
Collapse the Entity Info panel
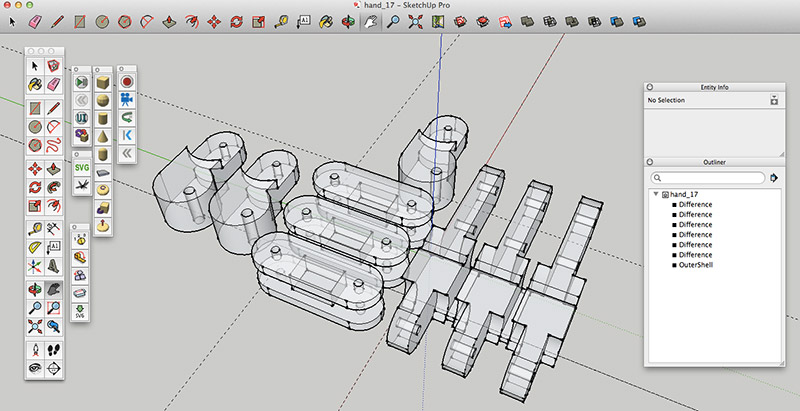(x=649, y=87)
